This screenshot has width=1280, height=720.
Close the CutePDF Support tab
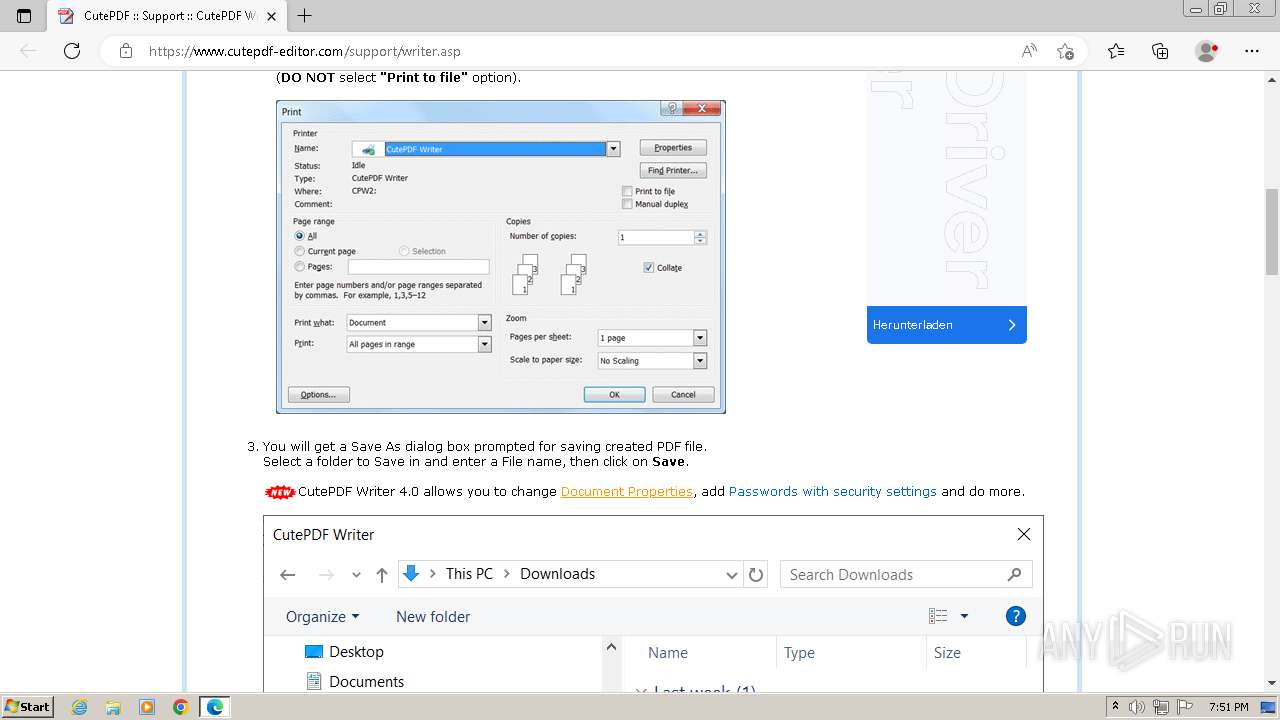pyautogui.click(x=273, y=15)
